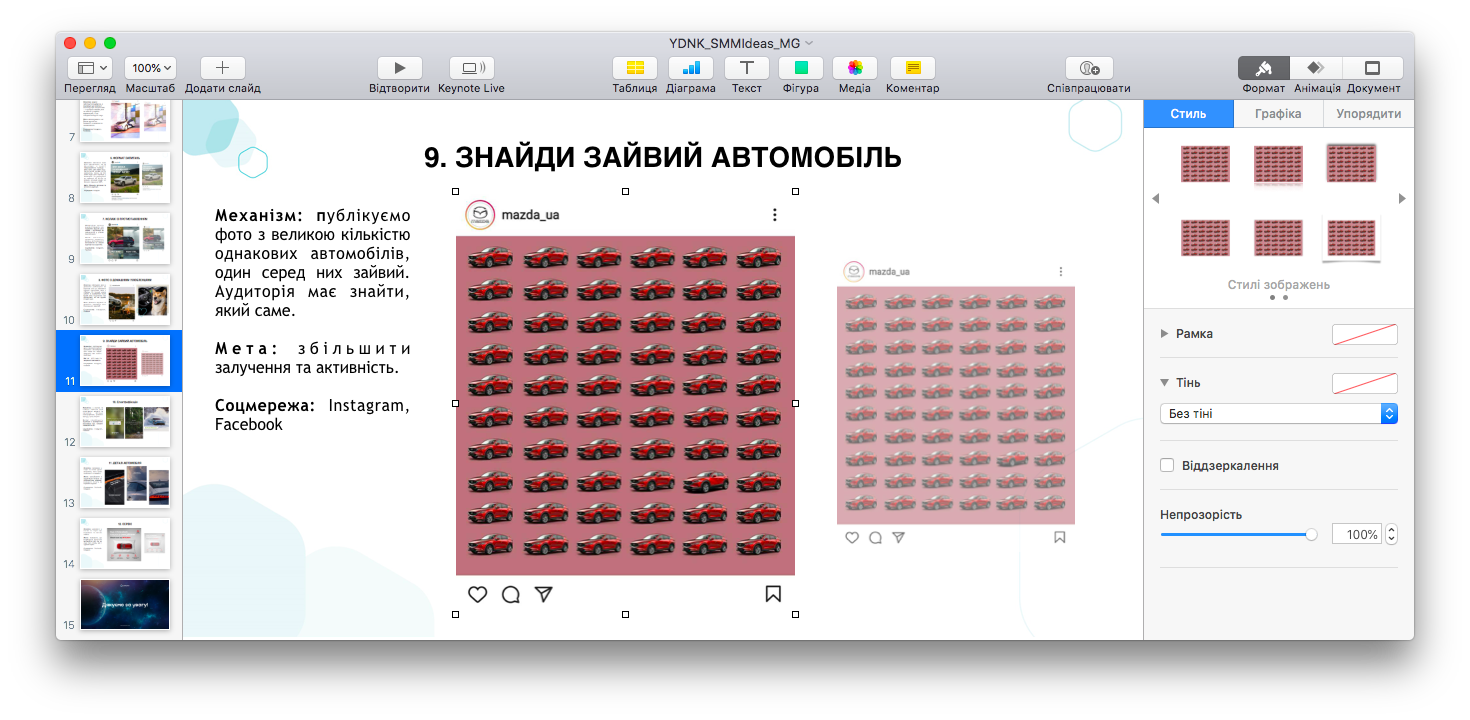The width and height of the screenshot is (1470, 720).
Task: Click the mazda_ua avatar in large post
Action: [x=479, y=214]
